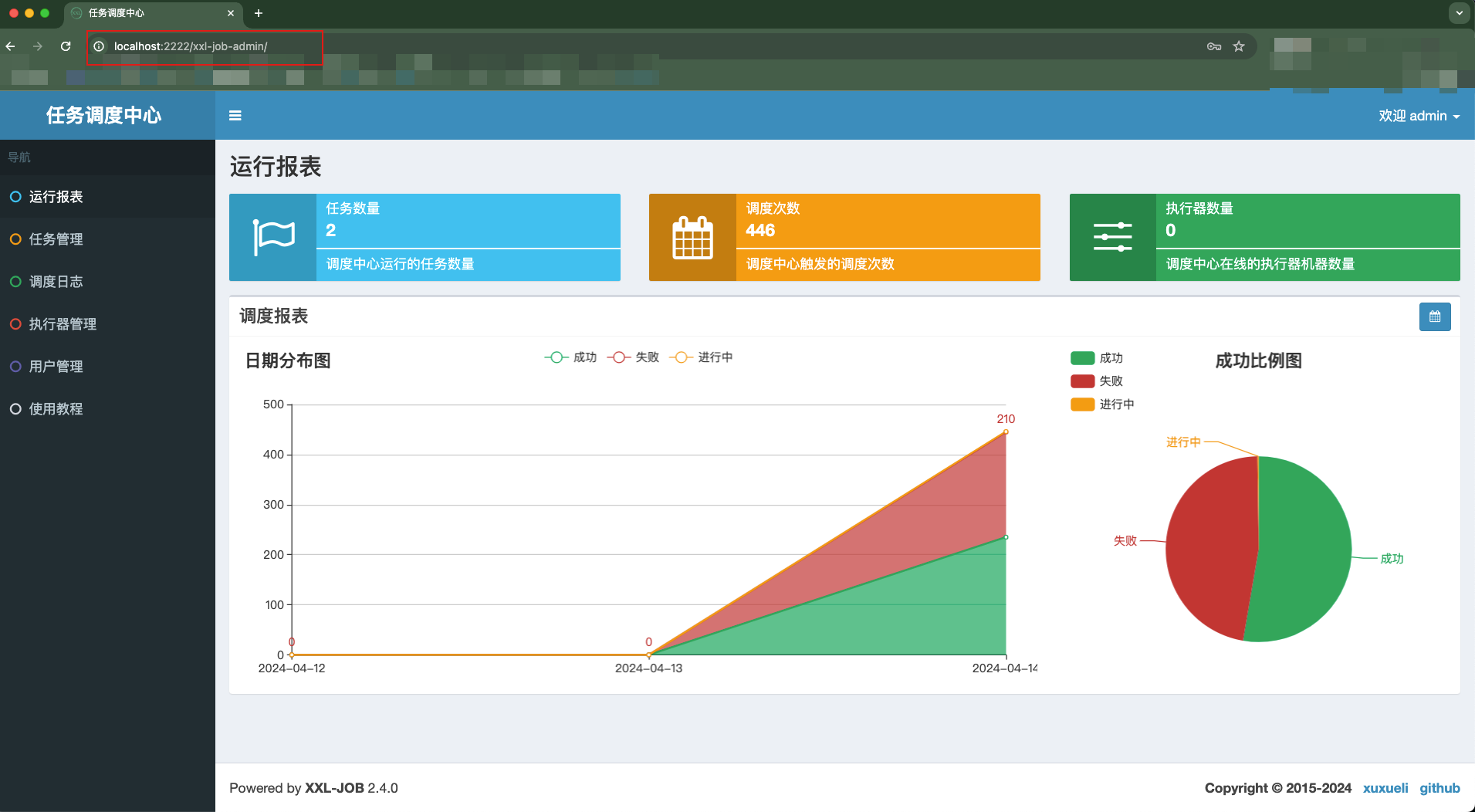The height and width of the screenshot is (812, 1475).
Task: Toggle green 成功 swatch in pie legend
Action: 1082,358
